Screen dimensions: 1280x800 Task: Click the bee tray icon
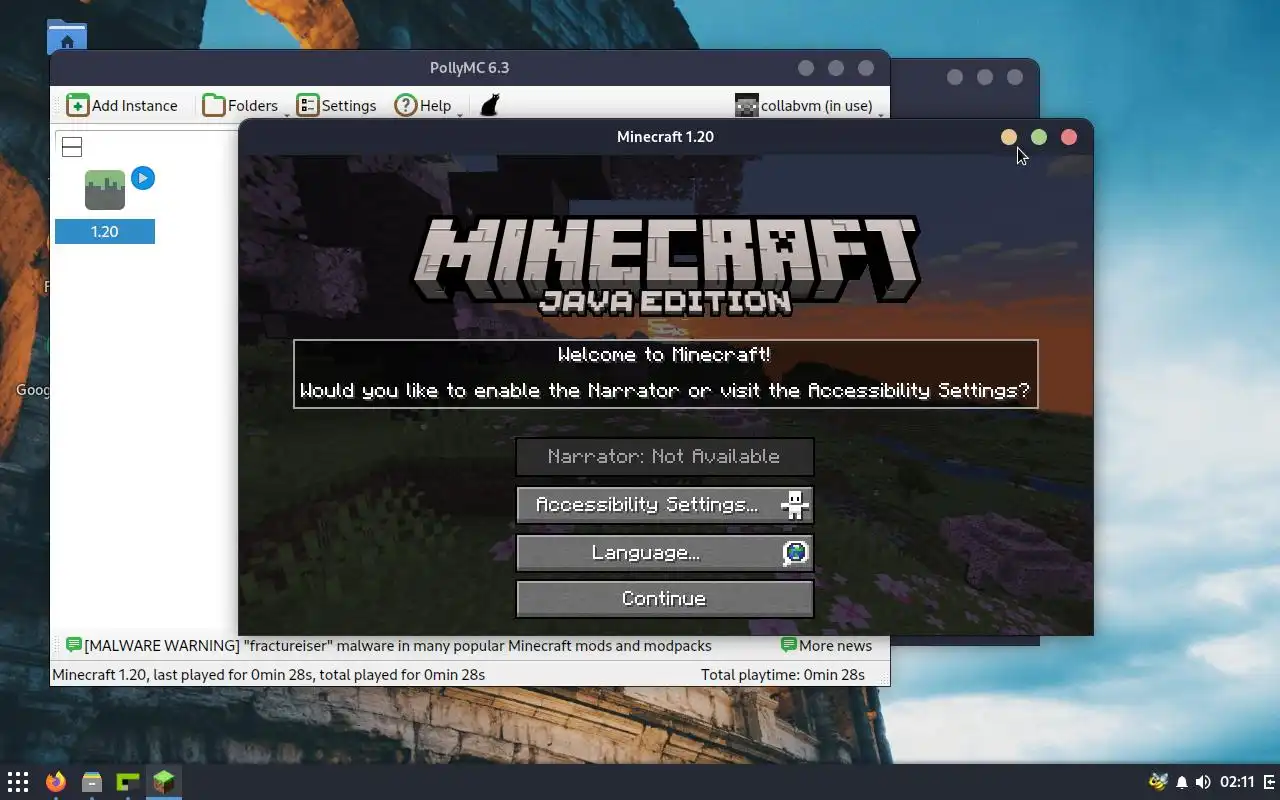click(1158, 781)
